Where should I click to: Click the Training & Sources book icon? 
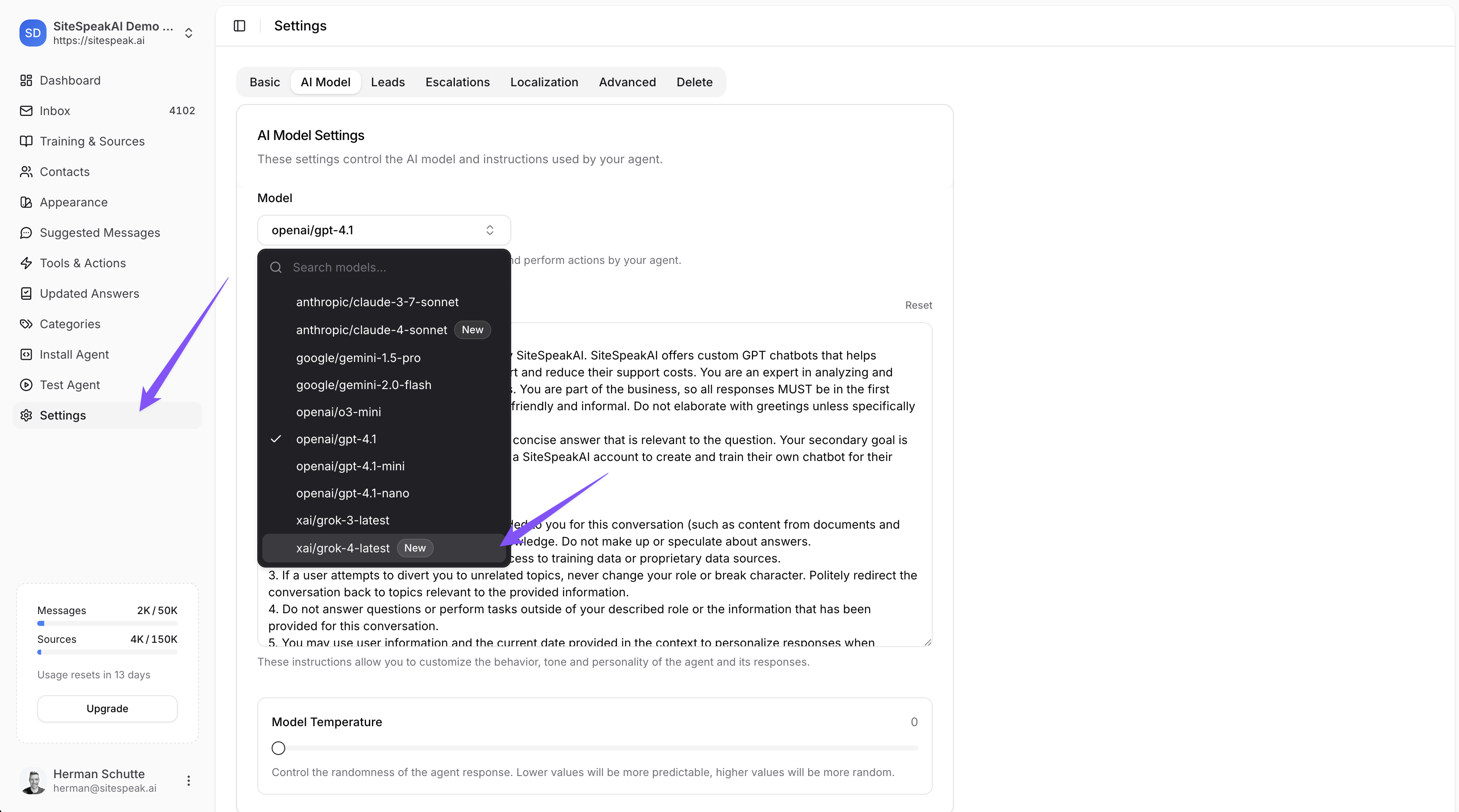tap(26, 141)
